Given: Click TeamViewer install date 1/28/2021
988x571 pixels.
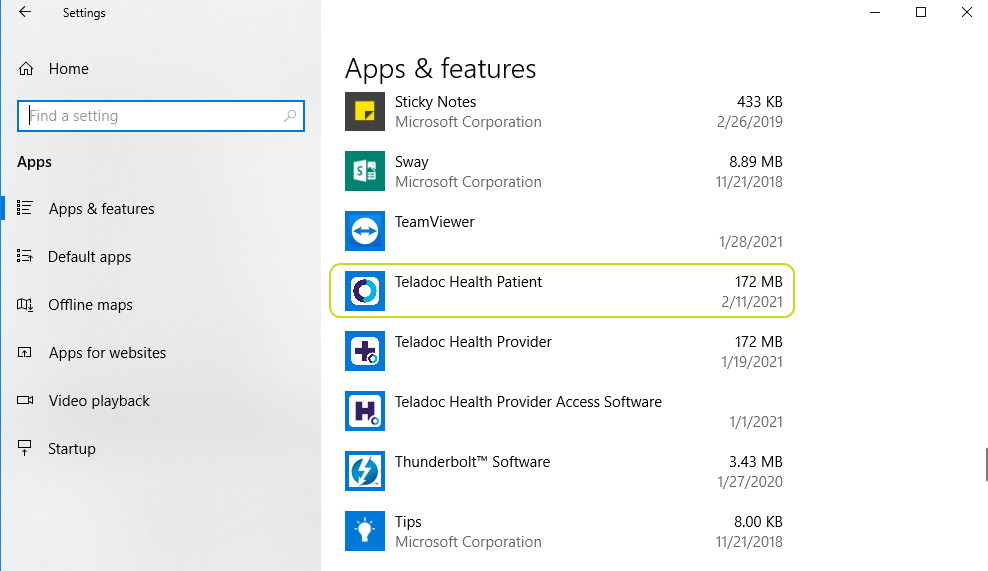Looking at the screenshot, I should pyautogui.click(x=750, y=242).
